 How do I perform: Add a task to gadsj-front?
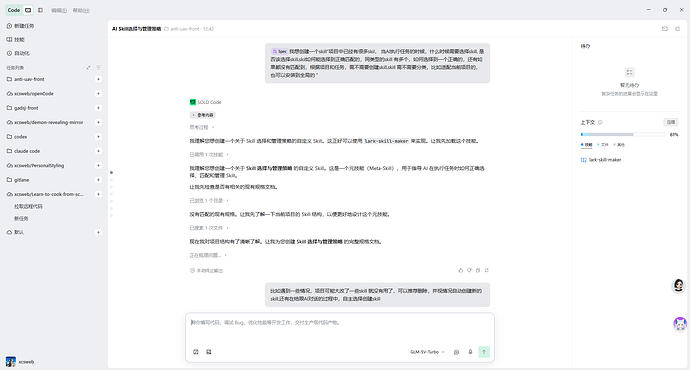[99, 108]
